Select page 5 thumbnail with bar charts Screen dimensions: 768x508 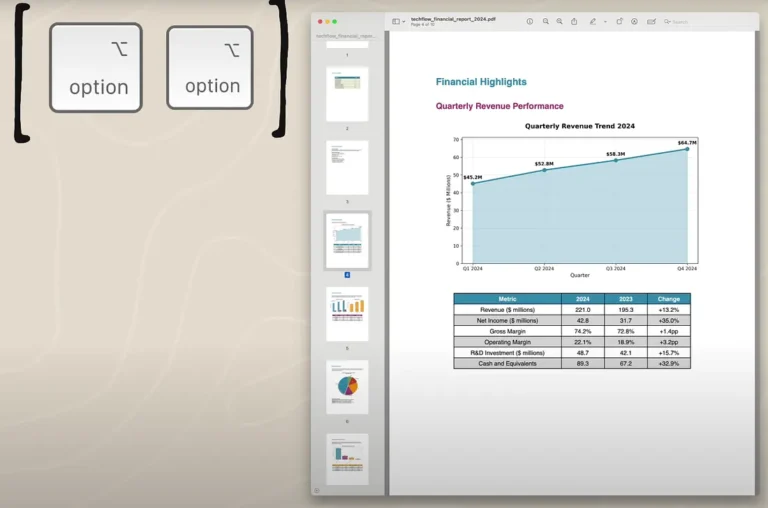pyautogui.click(x=347, y=314)
